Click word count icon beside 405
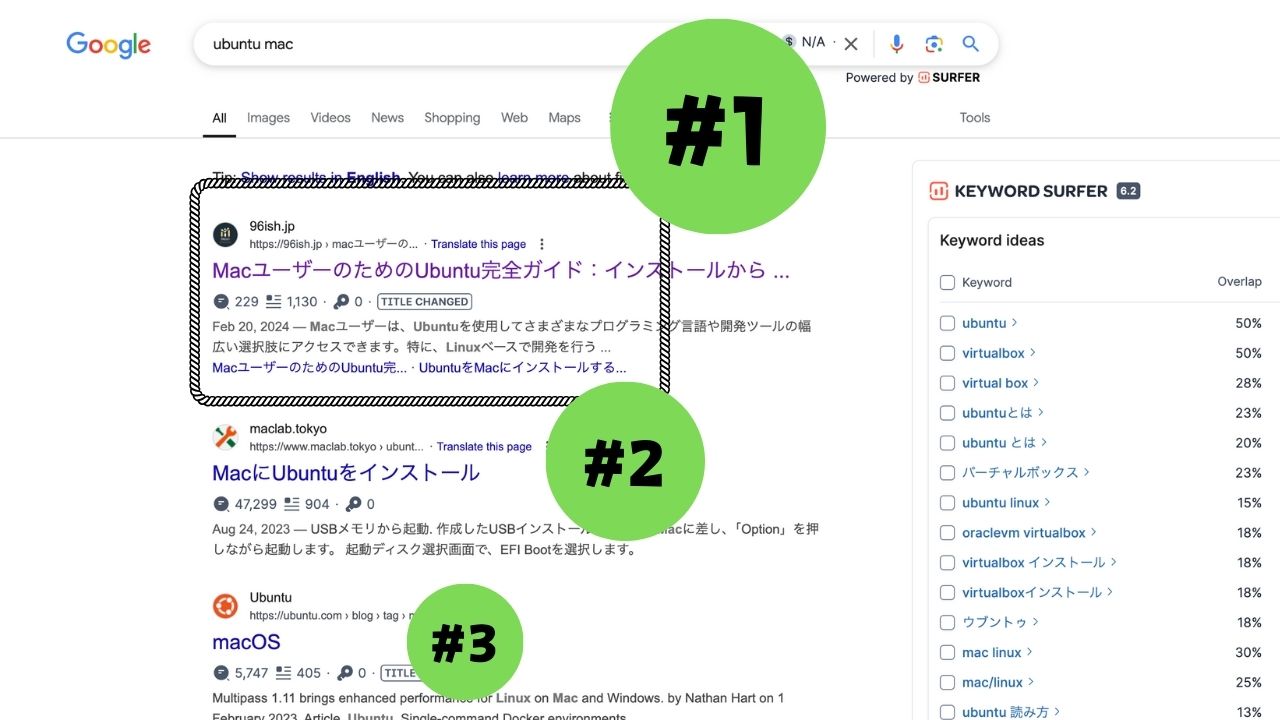Screen dimensions: 1280x720 pos(283,673)
